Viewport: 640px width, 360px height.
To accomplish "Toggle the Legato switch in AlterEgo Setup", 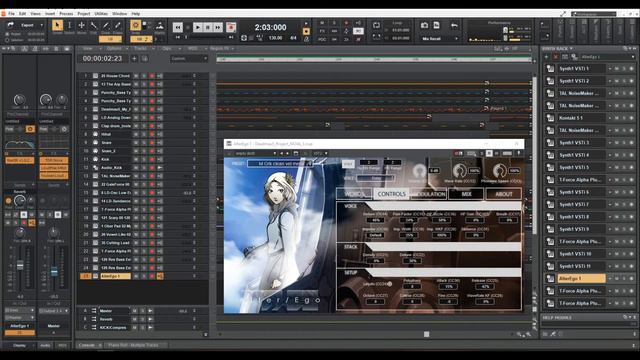I will pyautogui.click(x=389, y=284).
